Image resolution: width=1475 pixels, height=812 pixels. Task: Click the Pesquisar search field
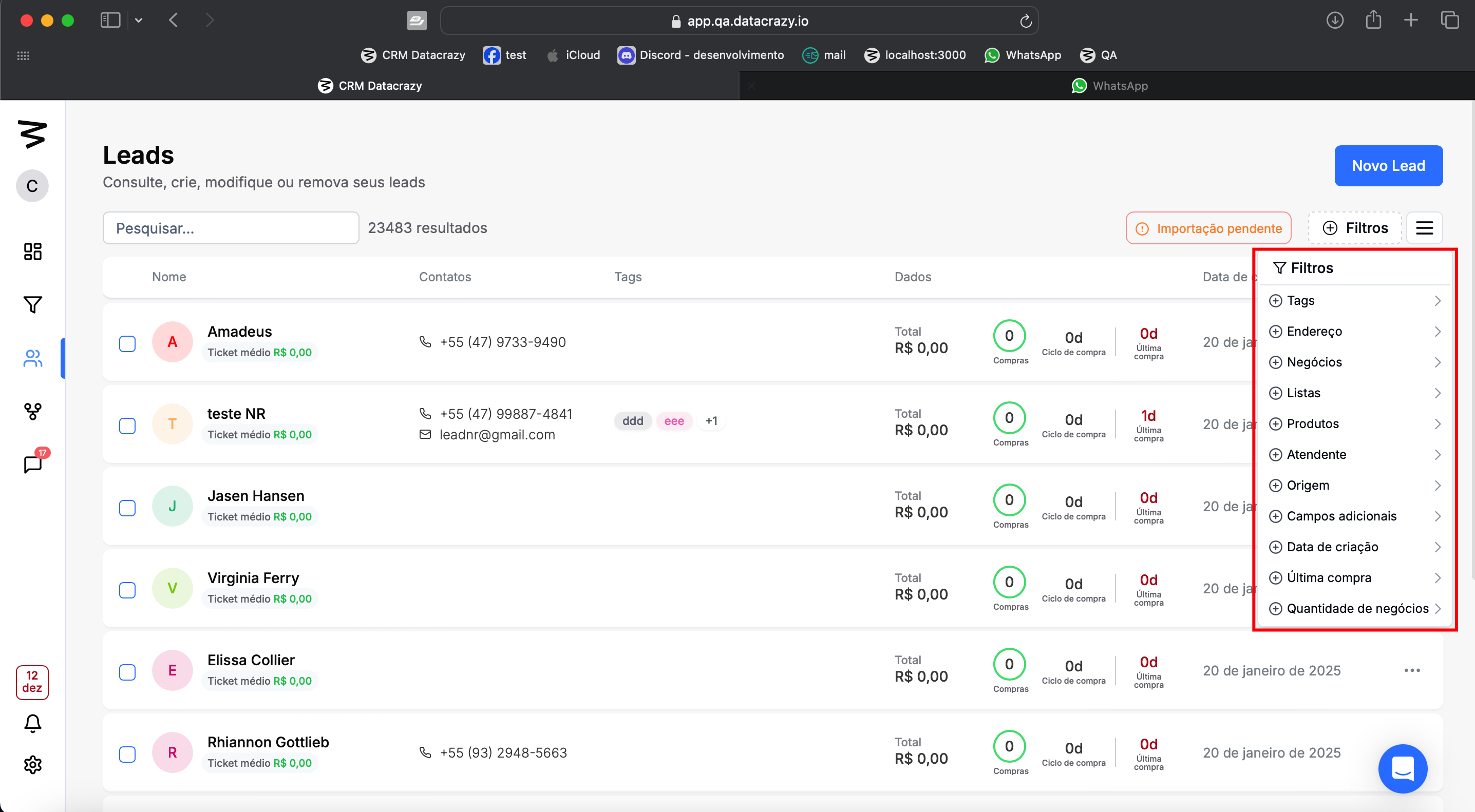point(231,228)
